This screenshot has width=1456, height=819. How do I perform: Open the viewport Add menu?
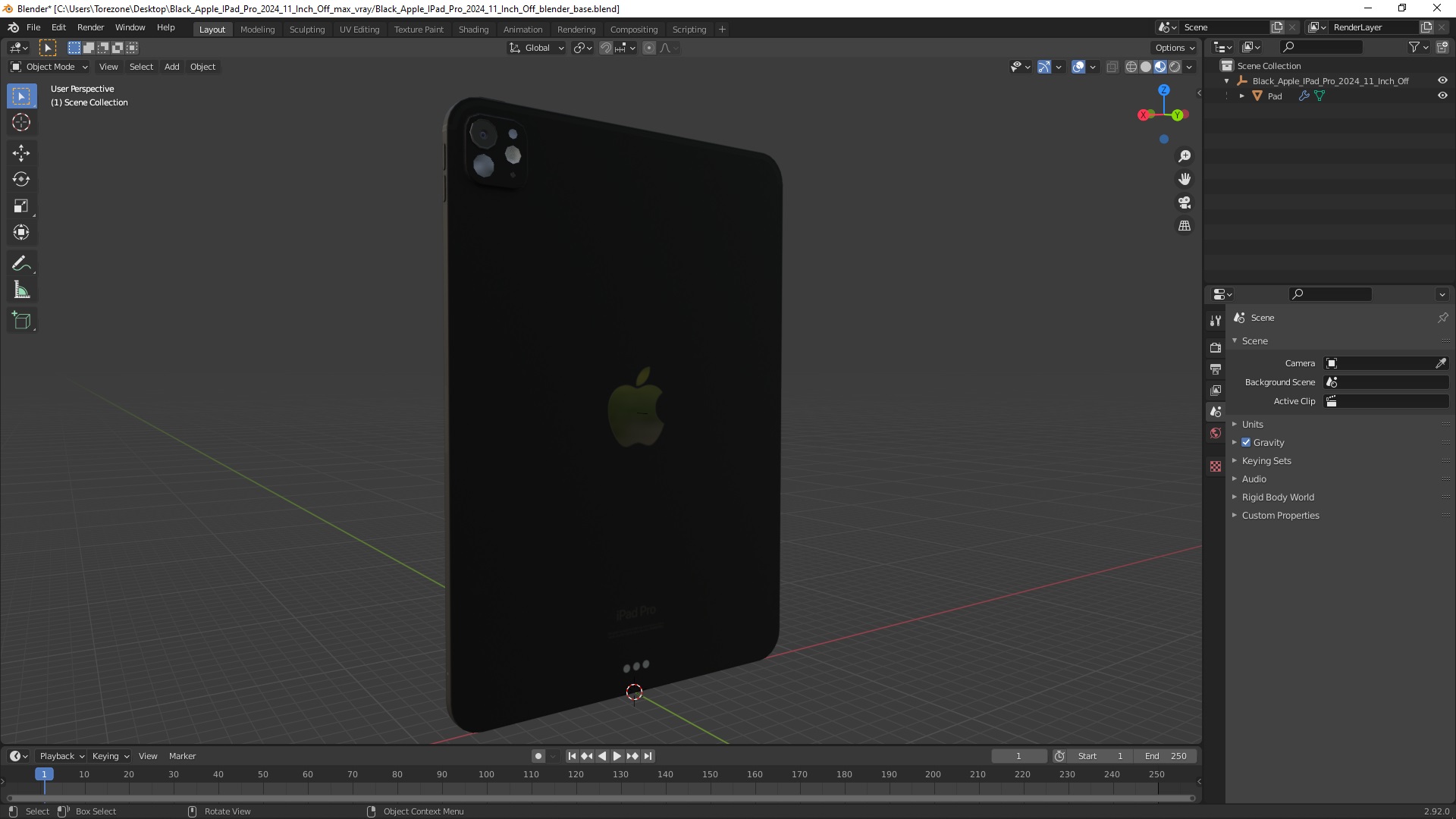(x=172, y=67)
